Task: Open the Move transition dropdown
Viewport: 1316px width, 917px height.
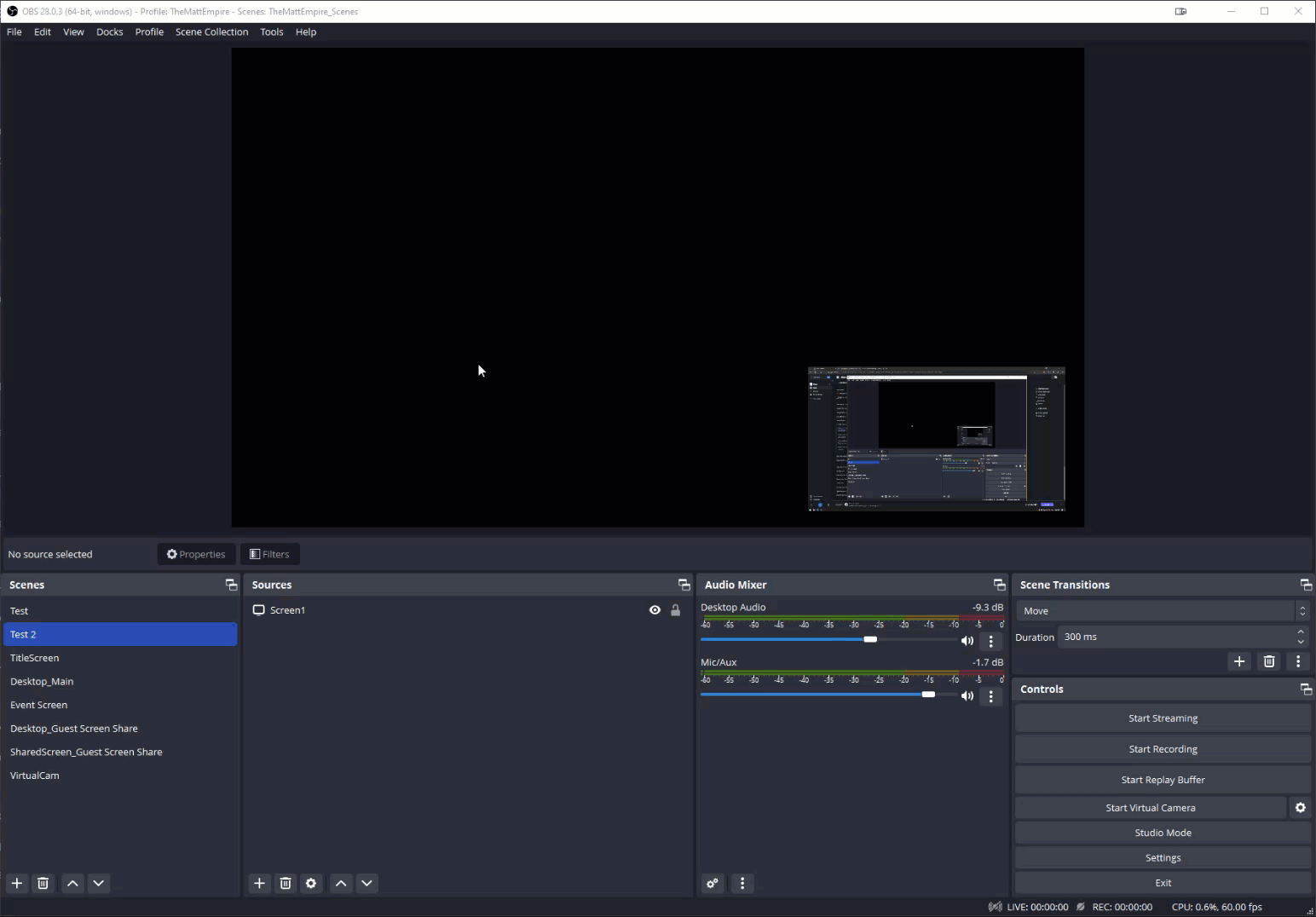Action: [1161, 611]
